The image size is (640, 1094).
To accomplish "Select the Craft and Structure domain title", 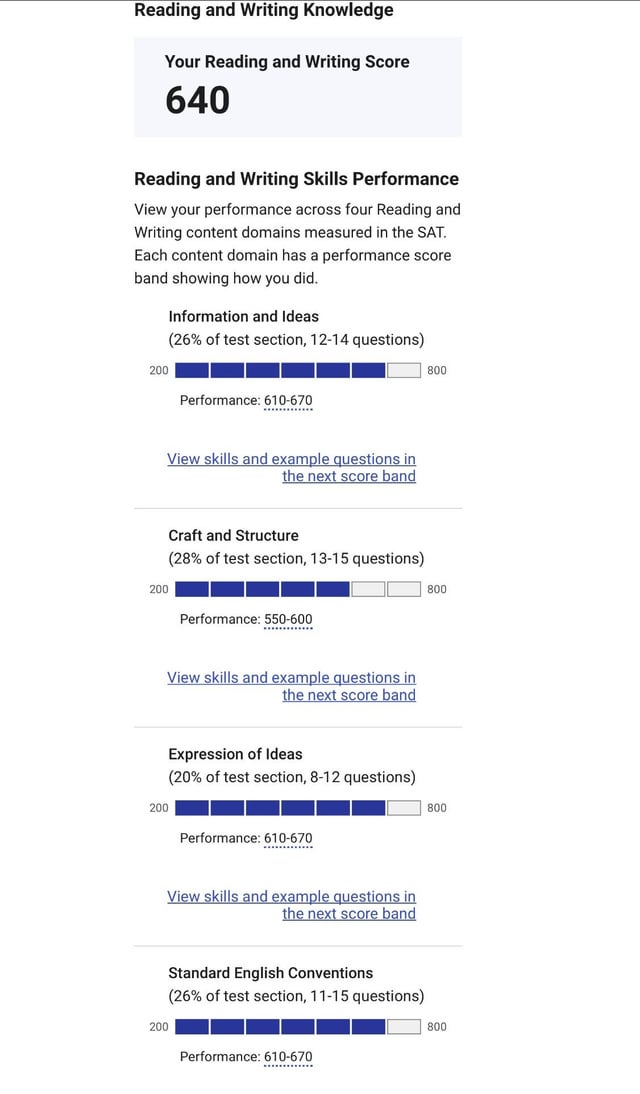I will coord(233,536).
